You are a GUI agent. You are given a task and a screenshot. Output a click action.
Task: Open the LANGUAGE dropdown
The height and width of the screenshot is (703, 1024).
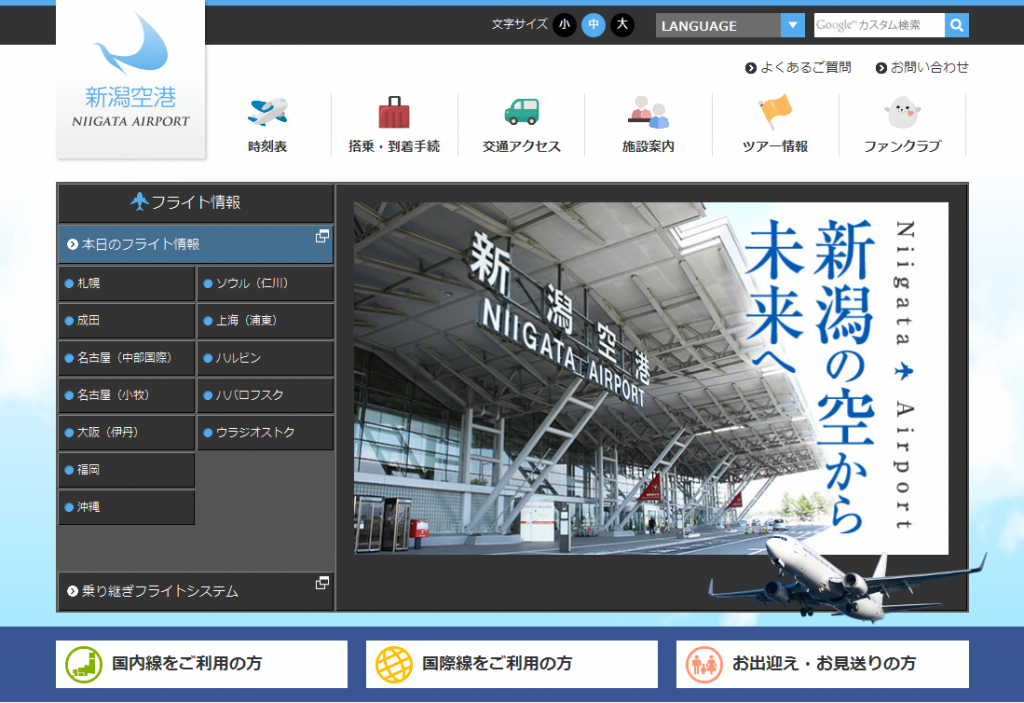coord(730,26)
